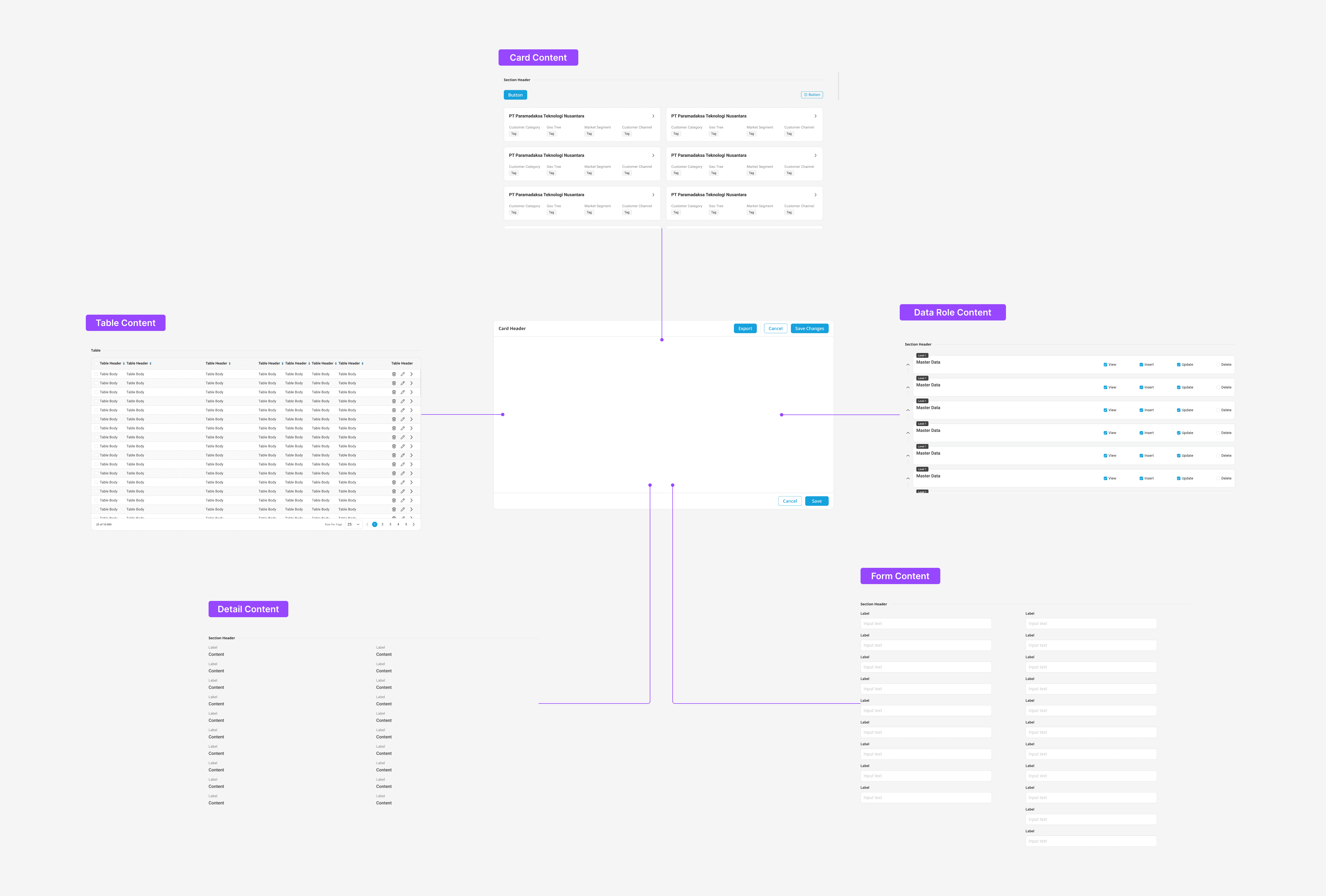The height and width of the screenshot is (896, 1326).
Task: Click first Input text field in Form Content
Action: click(925, 623)
